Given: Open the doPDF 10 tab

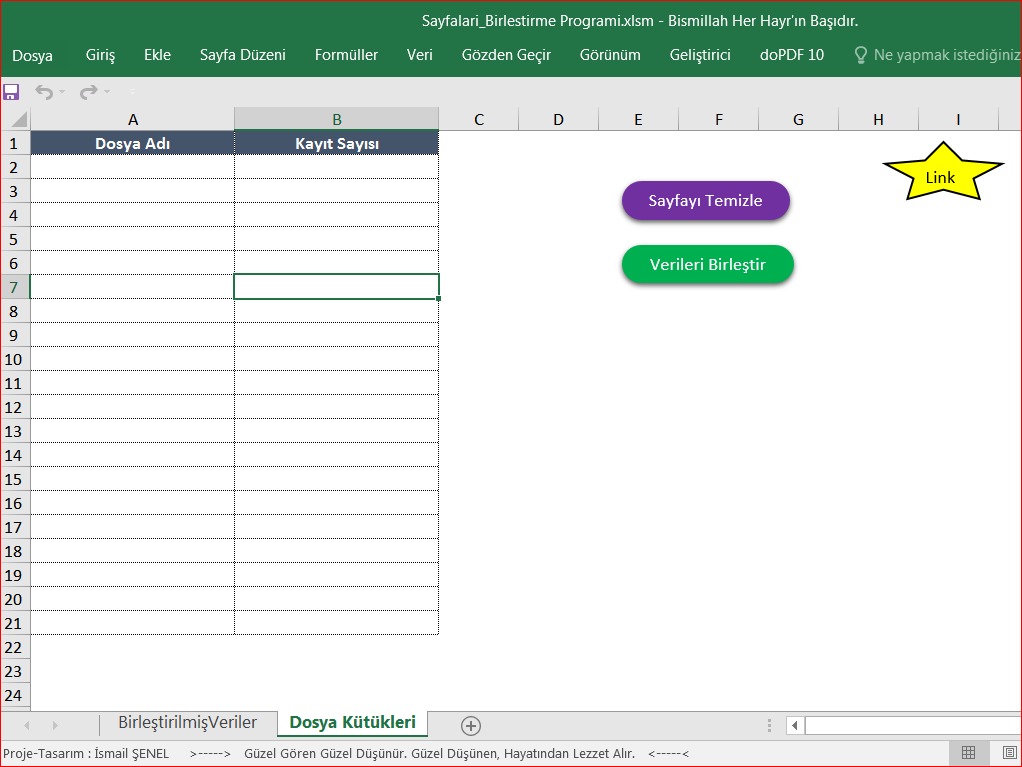Looking at the screenshot, I should click(792, 55).
